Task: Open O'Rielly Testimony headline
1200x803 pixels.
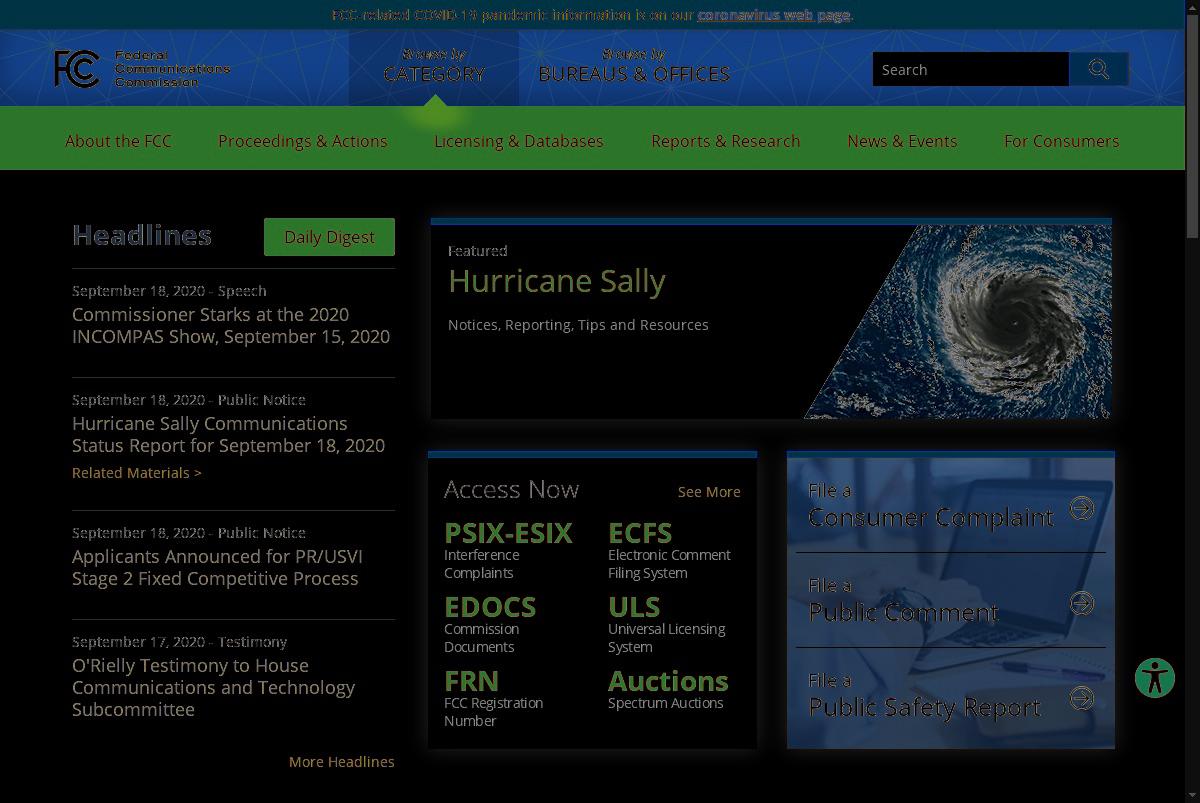Action: (x=214, y=687)
